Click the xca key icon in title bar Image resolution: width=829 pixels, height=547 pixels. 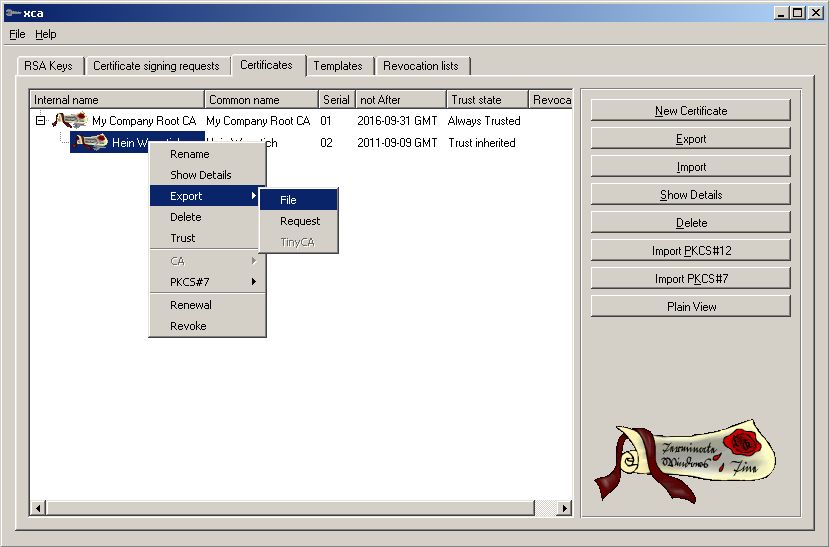(x=11, y=12)
